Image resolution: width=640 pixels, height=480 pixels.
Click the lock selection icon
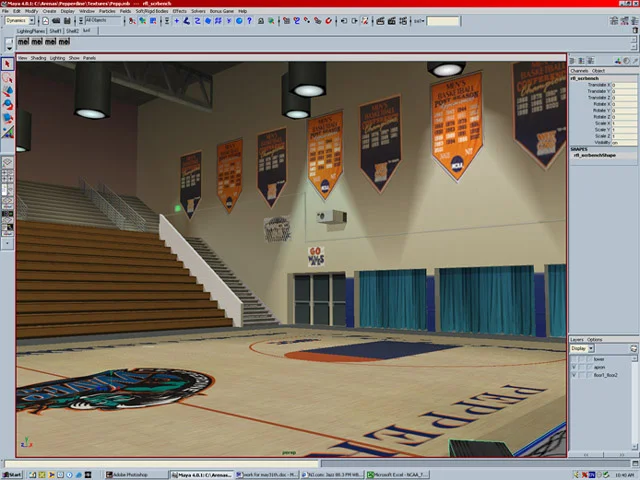(x=261, y=21)
